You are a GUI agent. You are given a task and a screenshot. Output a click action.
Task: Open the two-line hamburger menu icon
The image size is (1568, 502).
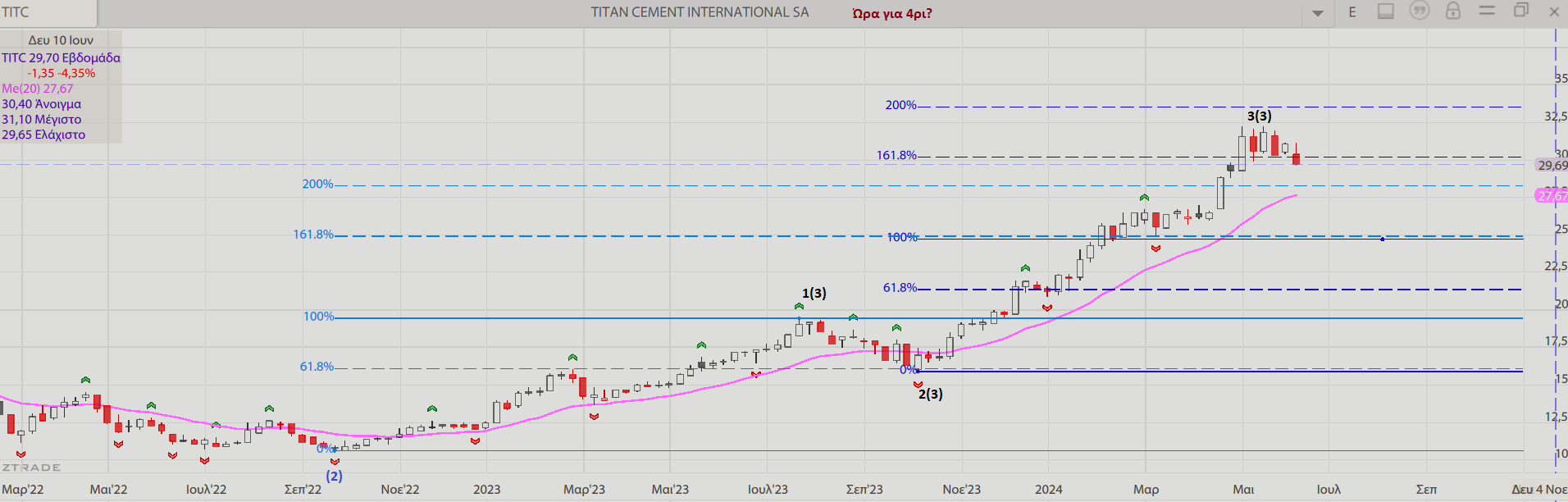click(x=1487, y=11)
